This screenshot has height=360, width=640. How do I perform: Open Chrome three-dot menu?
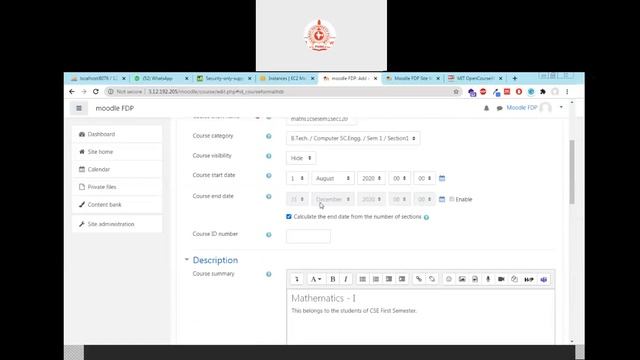(x=567, y=92)
